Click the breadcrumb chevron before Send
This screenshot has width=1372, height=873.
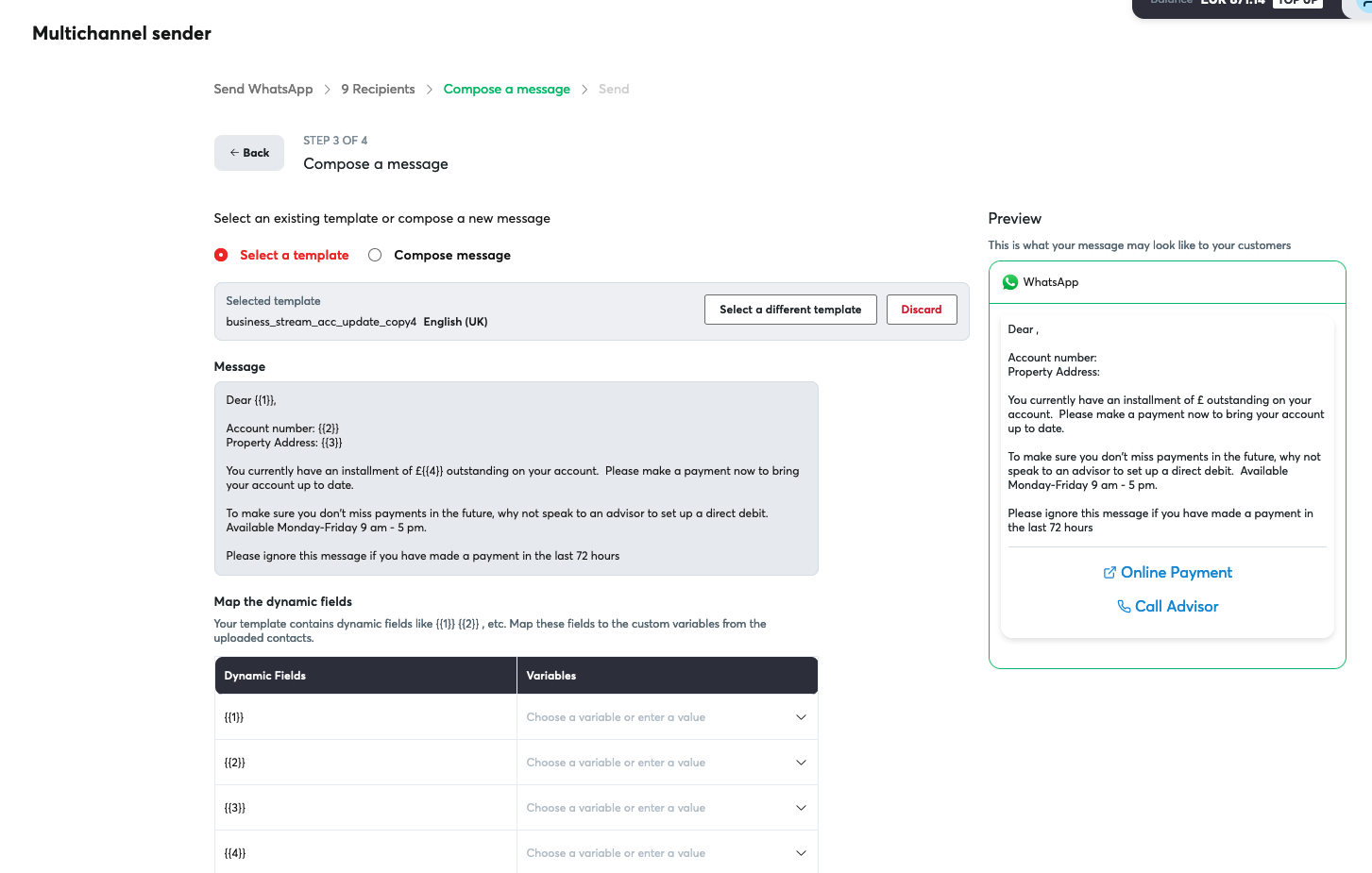[584, 90]
